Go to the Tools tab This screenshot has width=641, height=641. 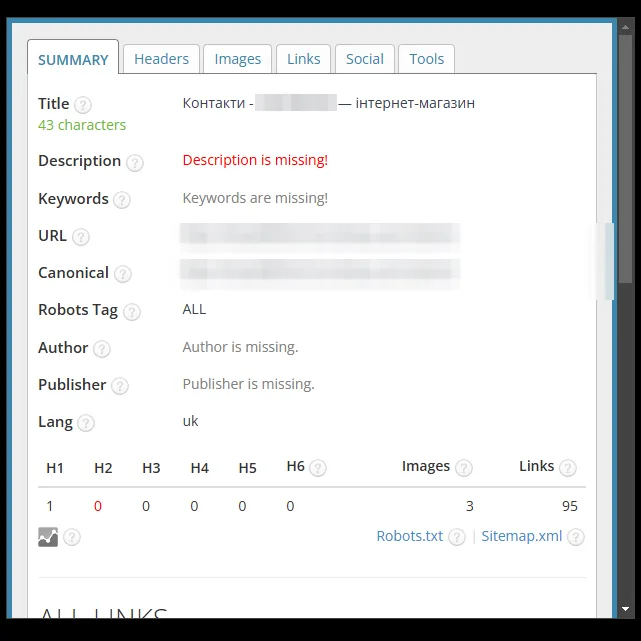[426, 59]
